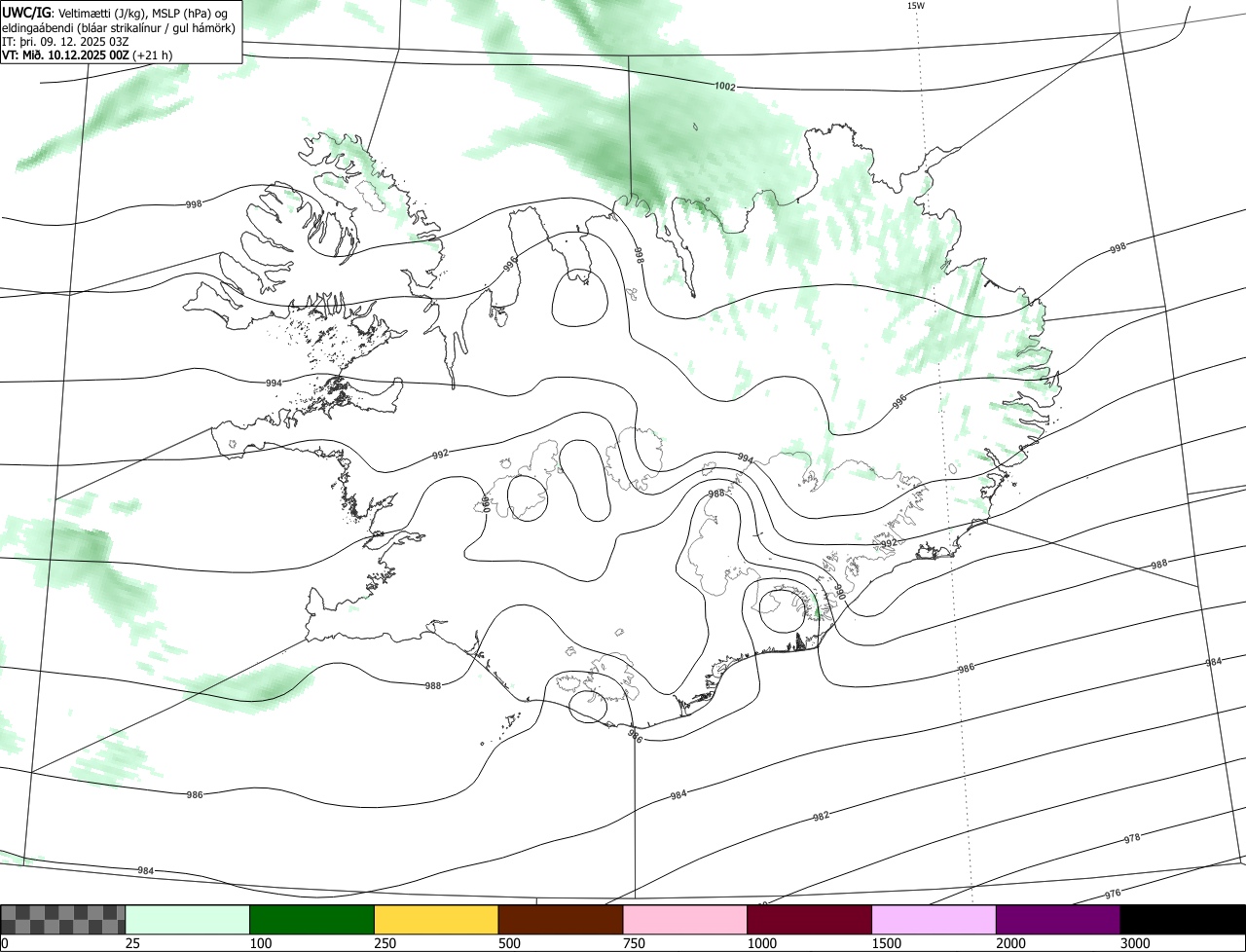Choose the light purple 1500–2000 legend swatch

[934, 920]
